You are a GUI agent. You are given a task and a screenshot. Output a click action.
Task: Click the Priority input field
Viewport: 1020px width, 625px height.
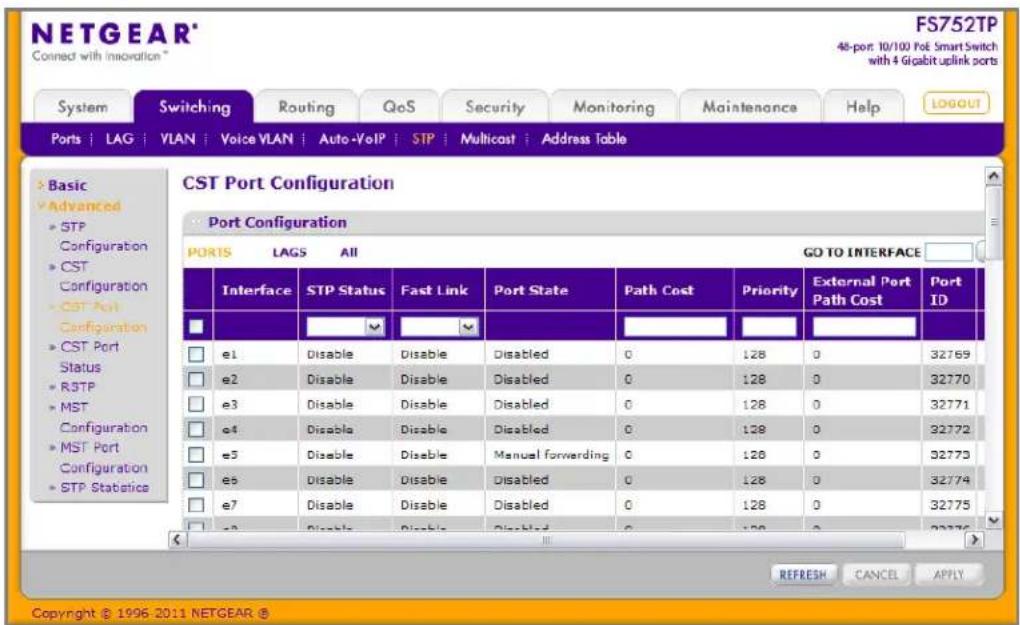pos(769,326)
